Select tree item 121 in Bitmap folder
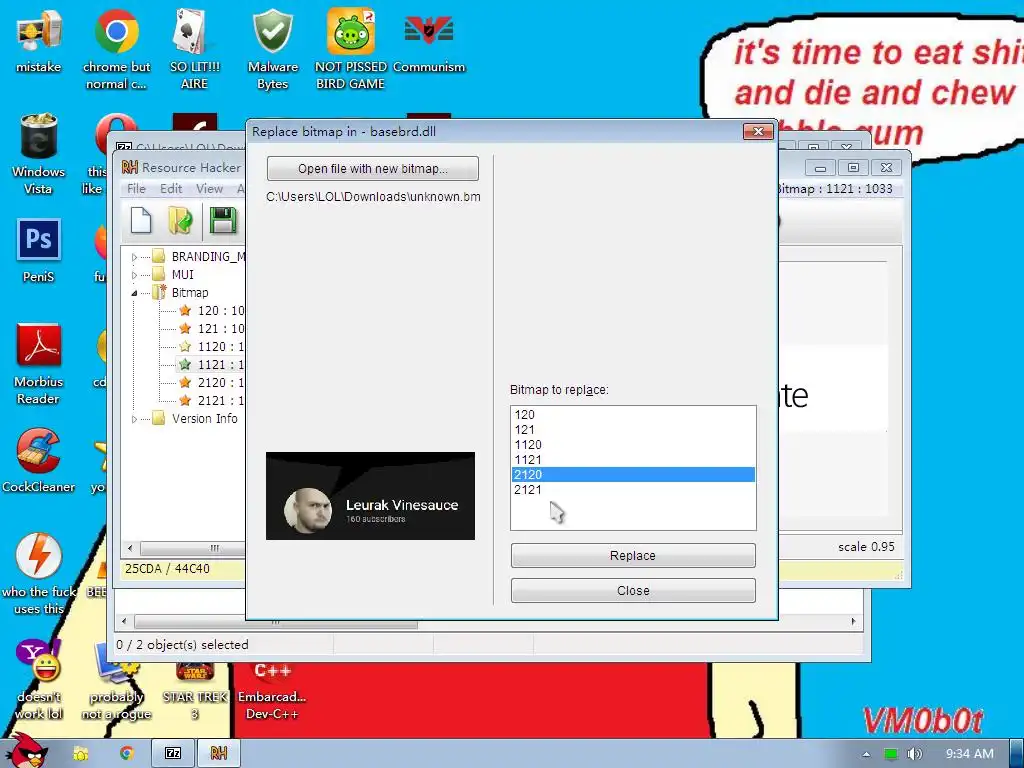 point(212,328)
